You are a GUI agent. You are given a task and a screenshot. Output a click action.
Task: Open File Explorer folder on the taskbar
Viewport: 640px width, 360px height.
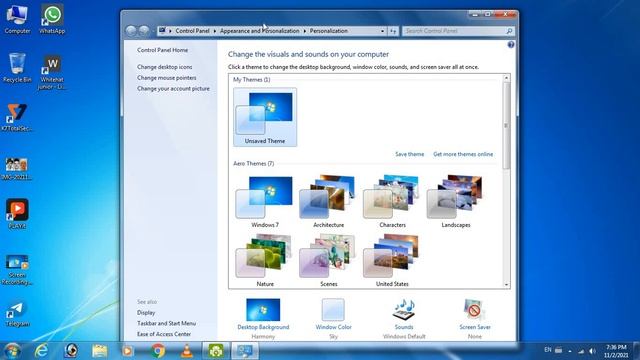(99, 351)
